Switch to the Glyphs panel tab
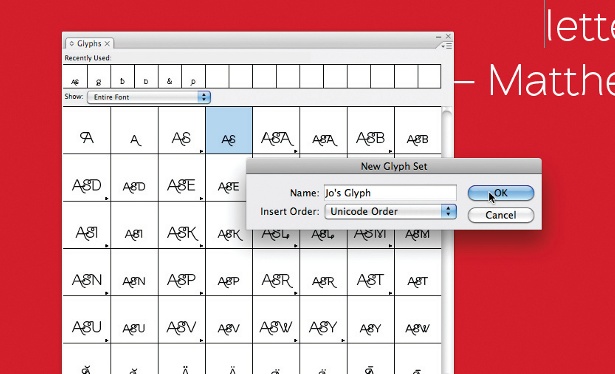The width and height of the screenshot is (615, 374). pyautogui.click(x=89, y=44)
